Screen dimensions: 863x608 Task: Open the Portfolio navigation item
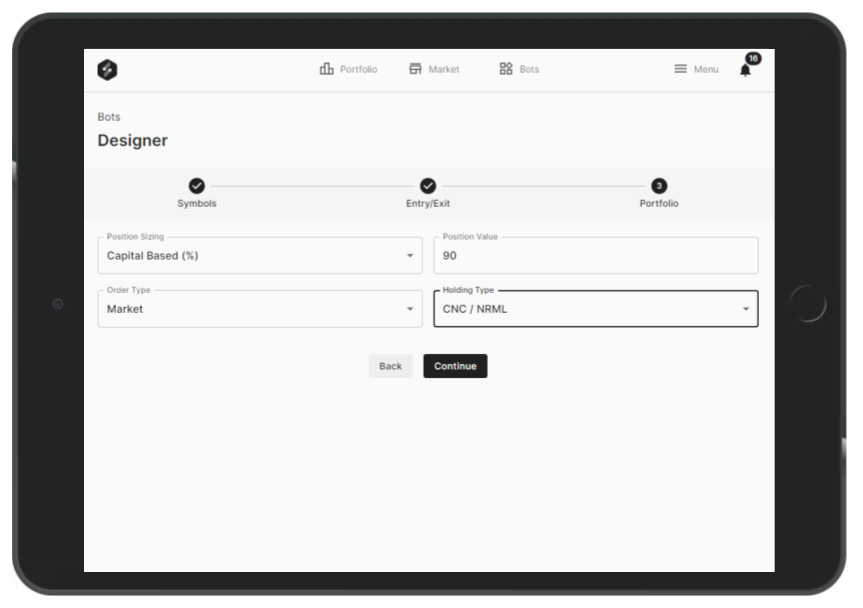[348, 69]
